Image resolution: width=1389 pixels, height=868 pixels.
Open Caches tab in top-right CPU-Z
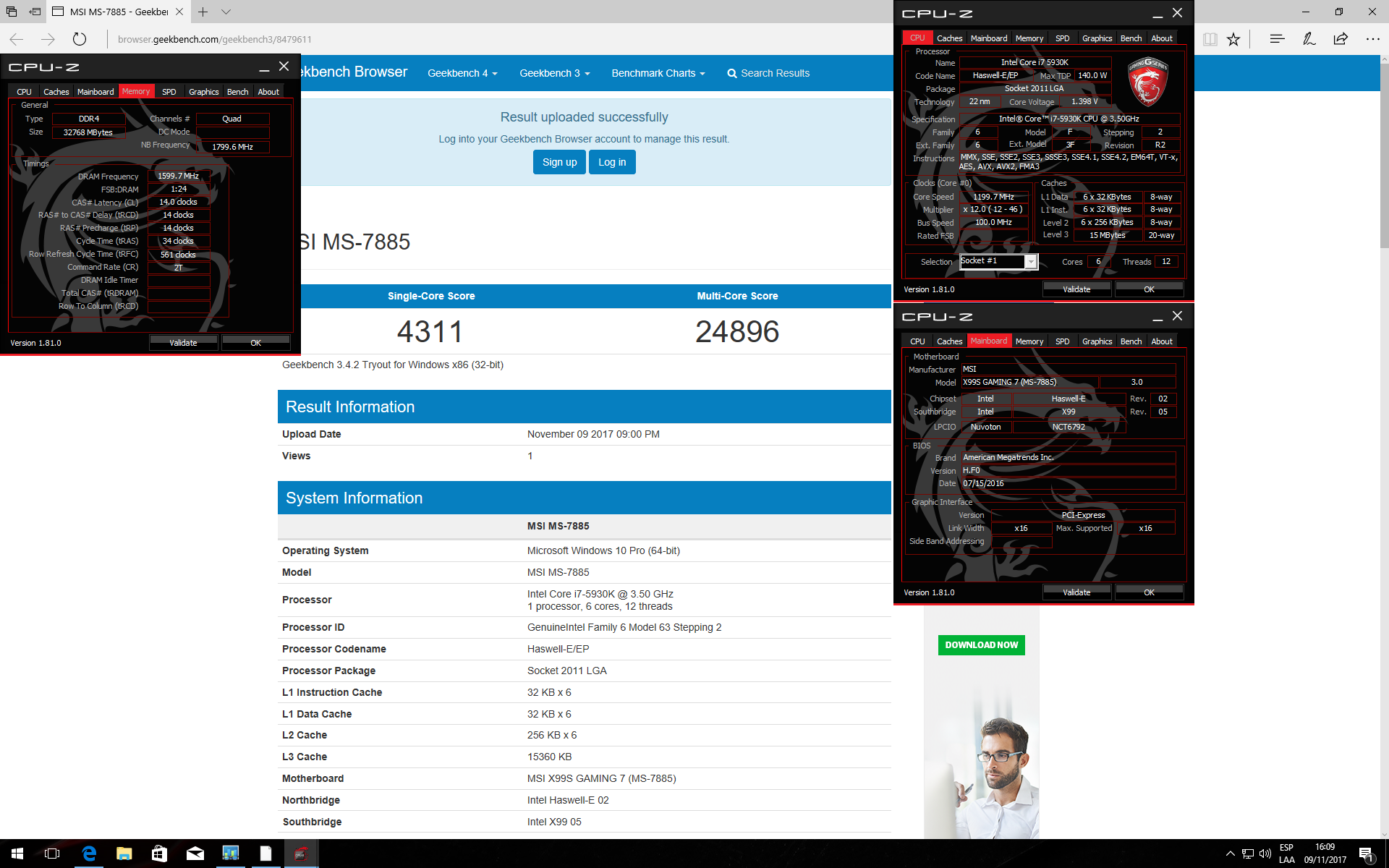(x=949, y=38)
